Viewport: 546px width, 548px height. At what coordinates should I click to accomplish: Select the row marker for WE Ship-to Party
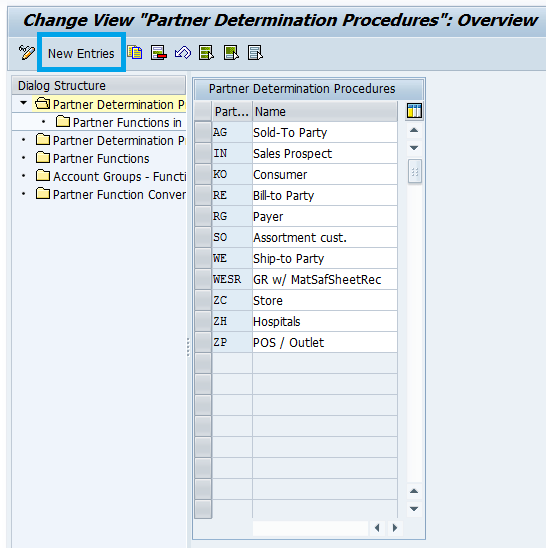coord(203,258)
